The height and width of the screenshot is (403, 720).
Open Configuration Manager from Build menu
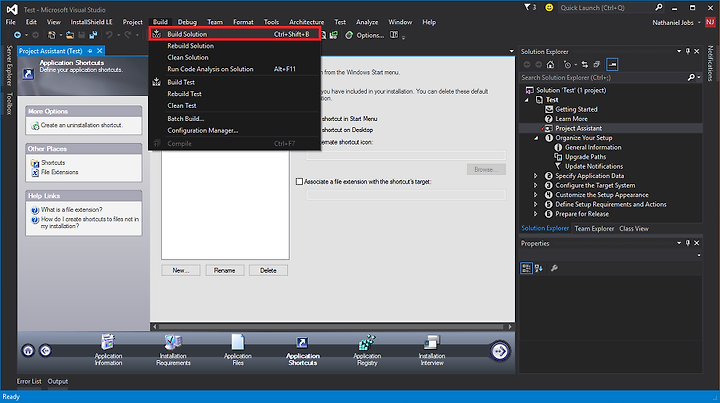click(x=235, y=130)
